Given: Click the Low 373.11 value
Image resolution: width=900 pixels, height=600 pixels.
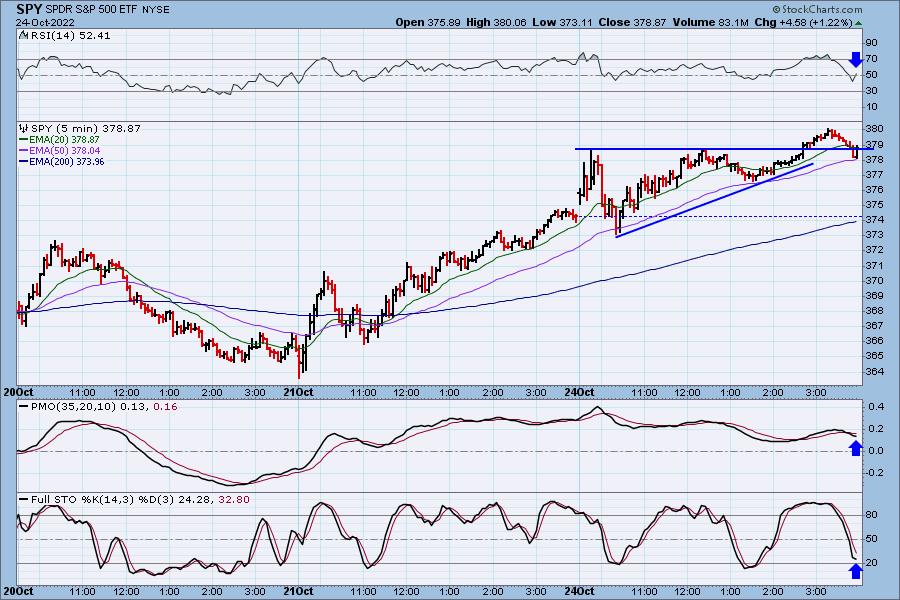Looking at the screenshot, I should 562,22.
